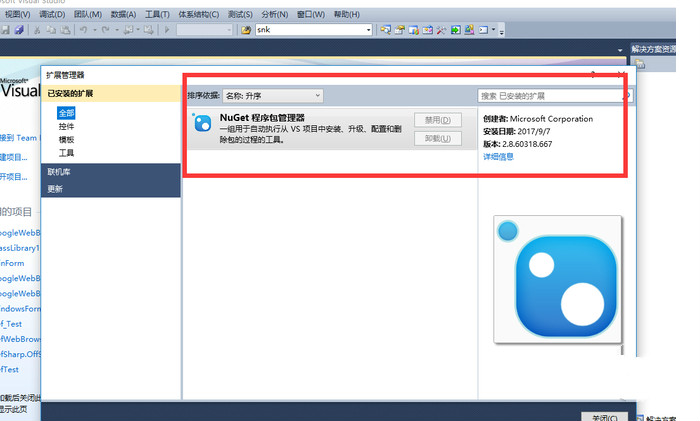700x421 pixels.
Task: Open the 窗口(W) menu
Action: tap(311, 14)
